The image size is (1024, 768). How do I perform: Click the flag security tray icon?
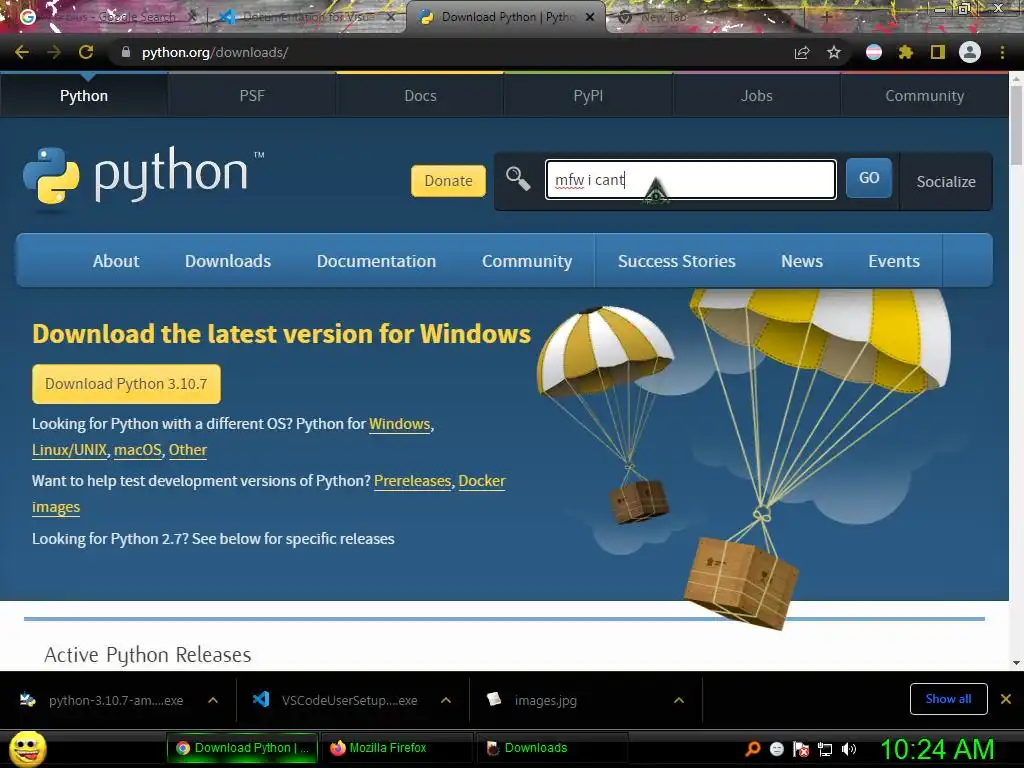coord(801,749)
